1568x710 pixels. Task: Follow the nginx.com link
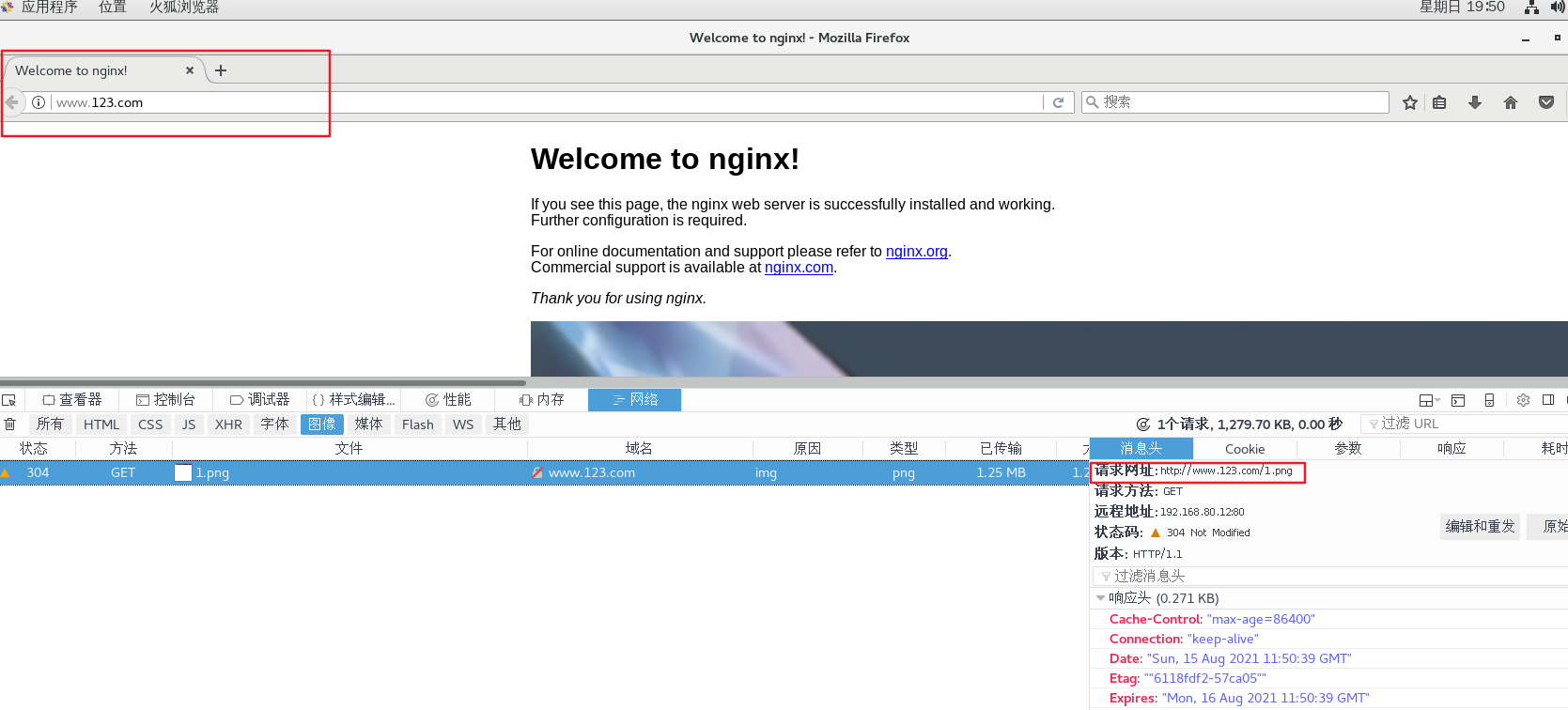click(x=799, y=268)
